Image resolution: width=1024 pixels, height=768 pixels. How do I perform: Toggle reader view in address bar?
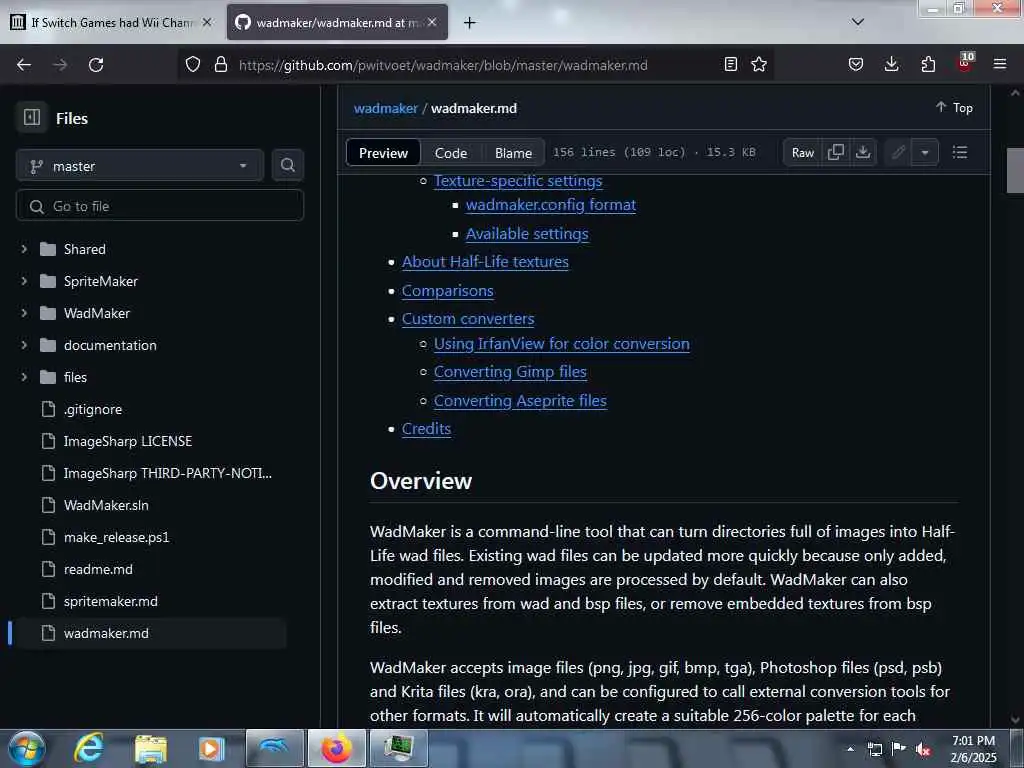click(731, 64)
